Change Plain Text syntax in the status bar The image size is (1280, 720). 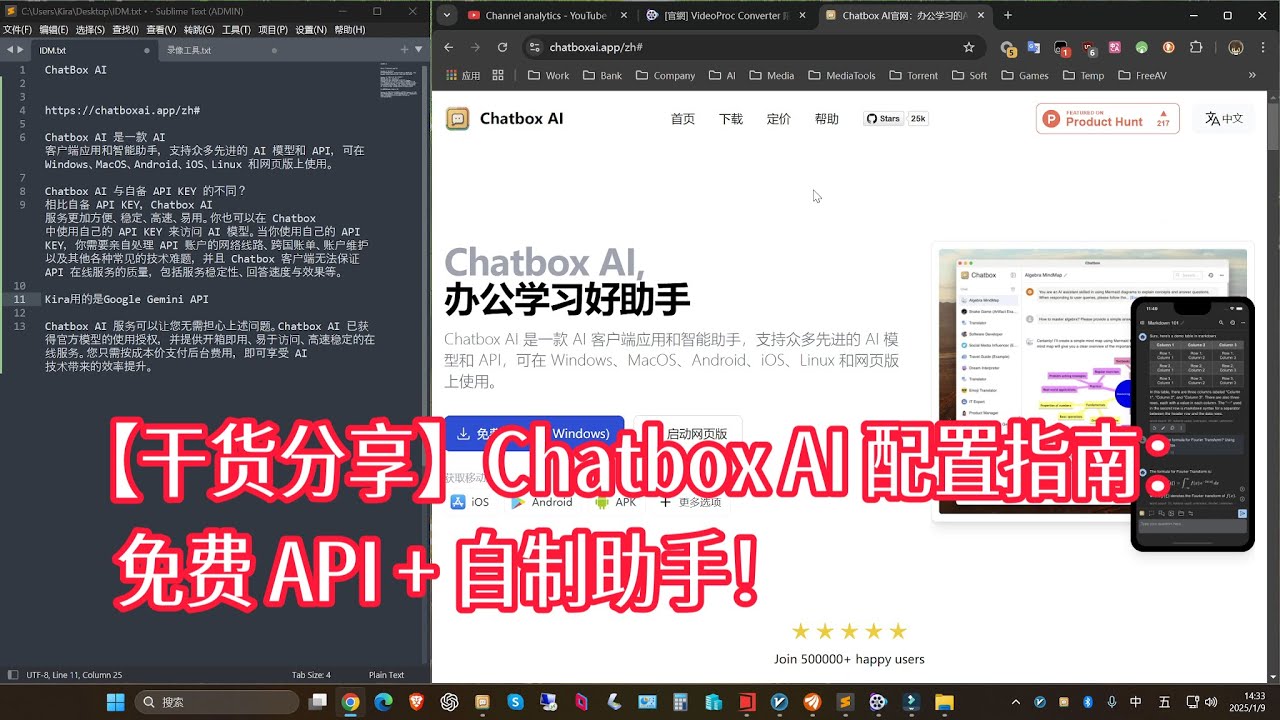click(x=386, y=675)
